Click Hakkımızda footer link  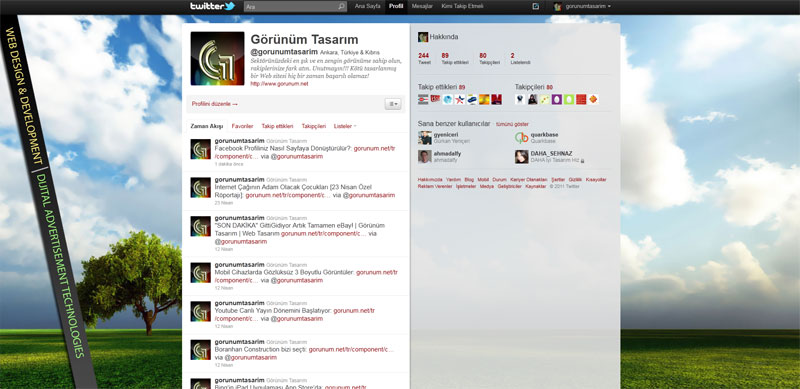[430, 180]
